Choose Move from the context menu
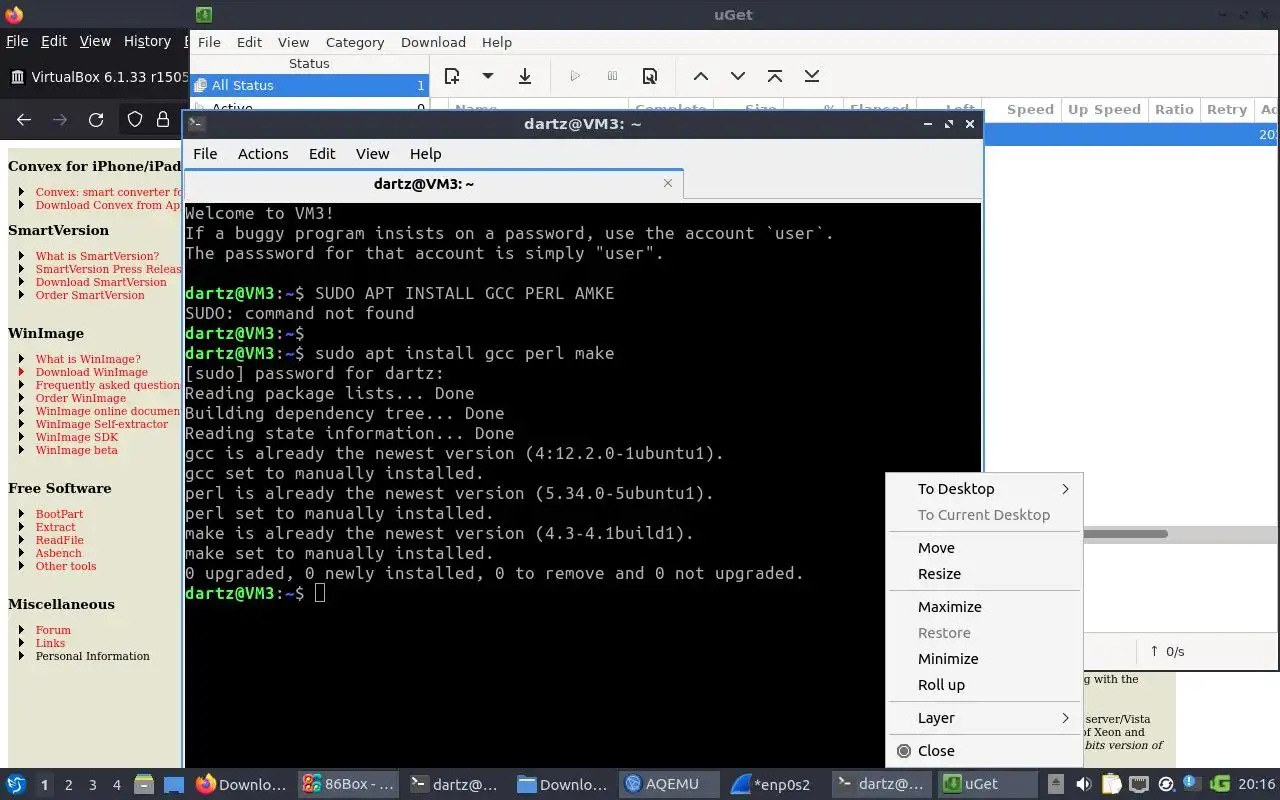 984,547
